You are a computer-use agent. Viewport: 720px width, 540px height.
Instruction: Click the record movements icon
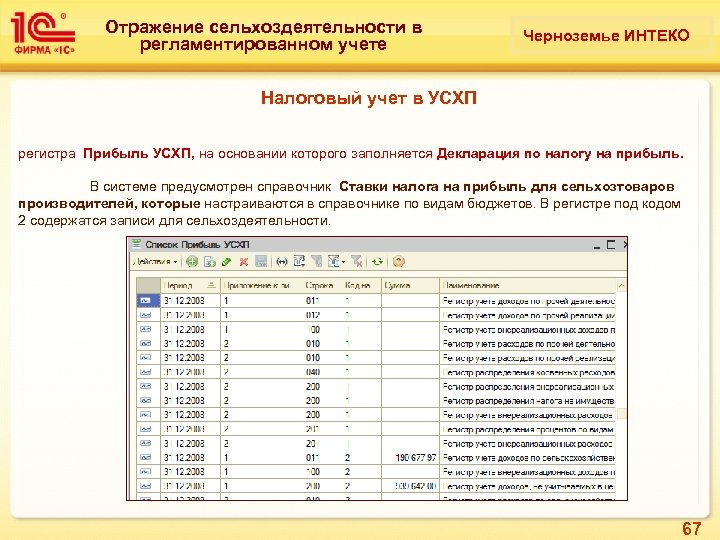coord(299,261)
